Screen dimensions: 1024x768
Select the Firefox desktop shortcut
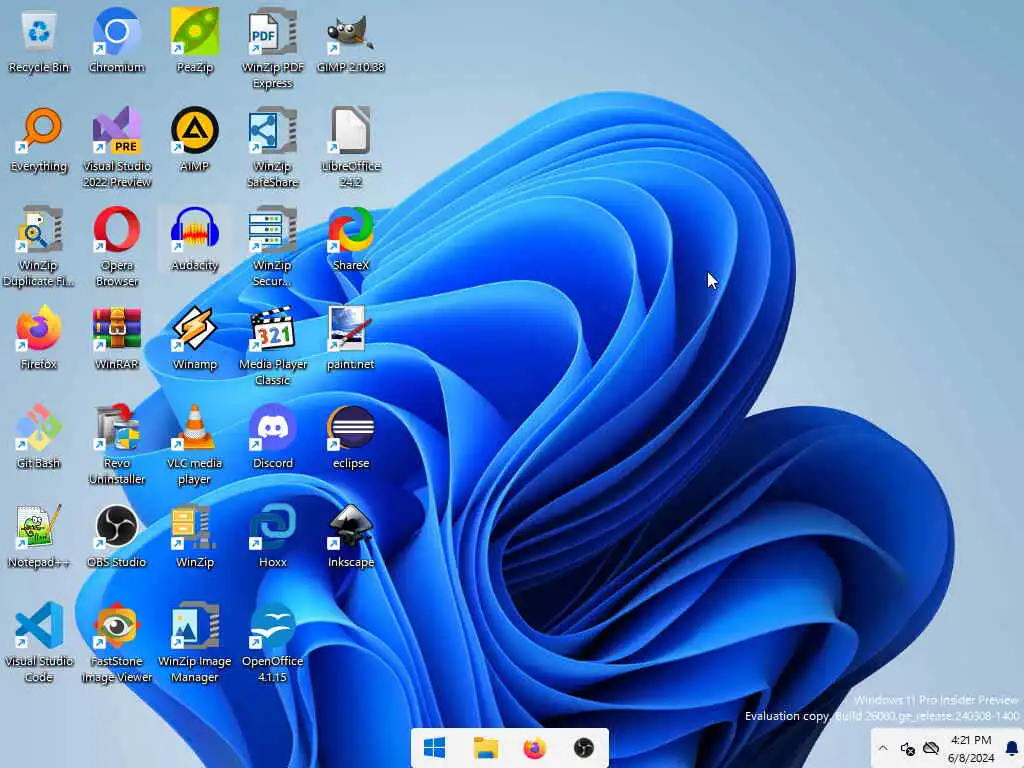click(x=39, y=338)
